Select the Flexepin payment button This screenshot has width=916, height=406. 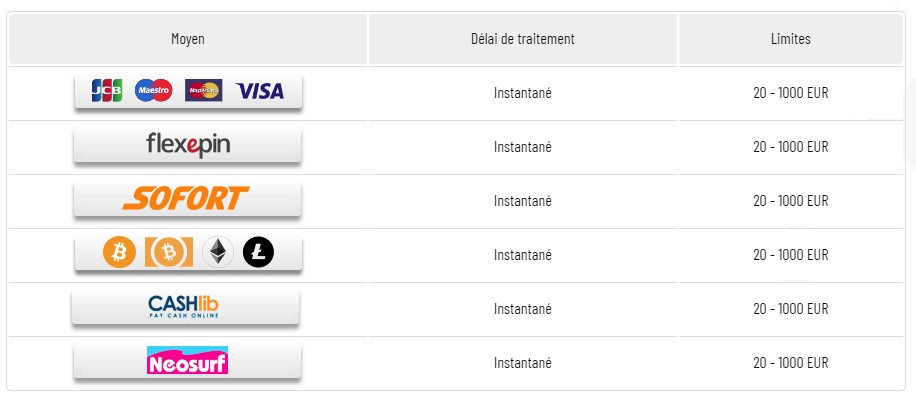point(188,146)
